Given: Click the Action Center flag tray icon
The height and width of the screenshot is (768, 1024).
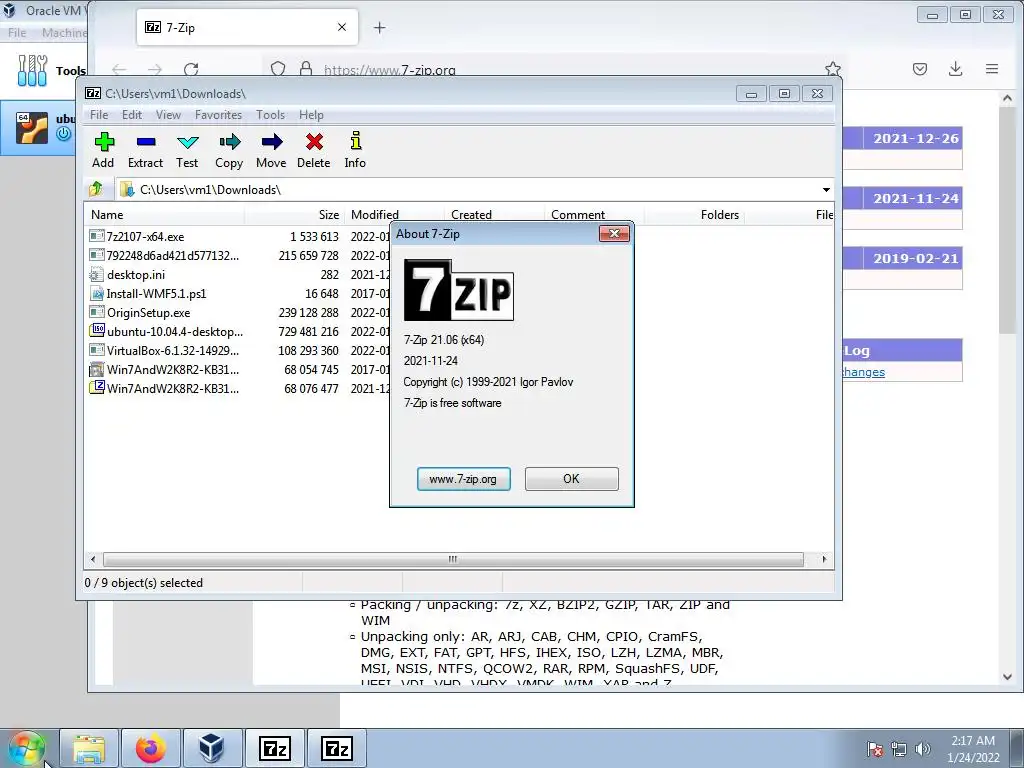Looking at the screenshot, I should (x=875, y=749).
